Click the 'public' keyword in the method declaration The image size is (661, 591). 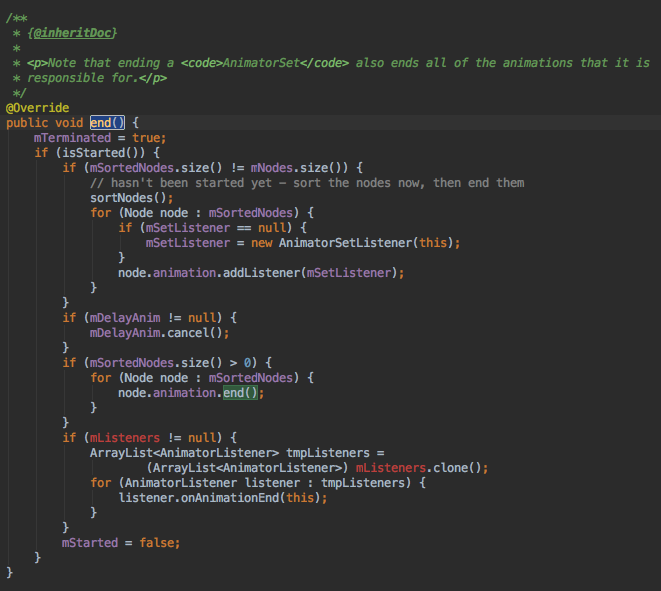tap(27, 123)
